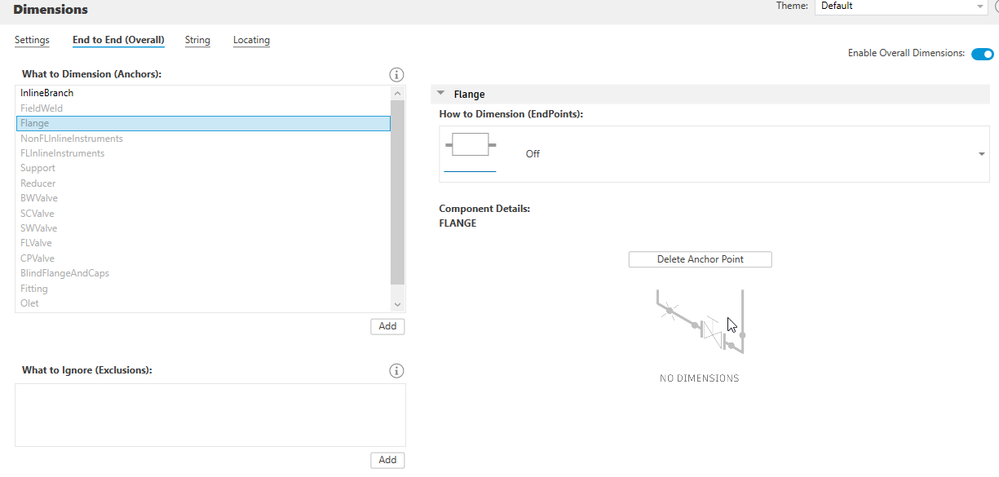Select SCValve in anchors list
This screenshot has width=999, height=477.
click(203, 213)
